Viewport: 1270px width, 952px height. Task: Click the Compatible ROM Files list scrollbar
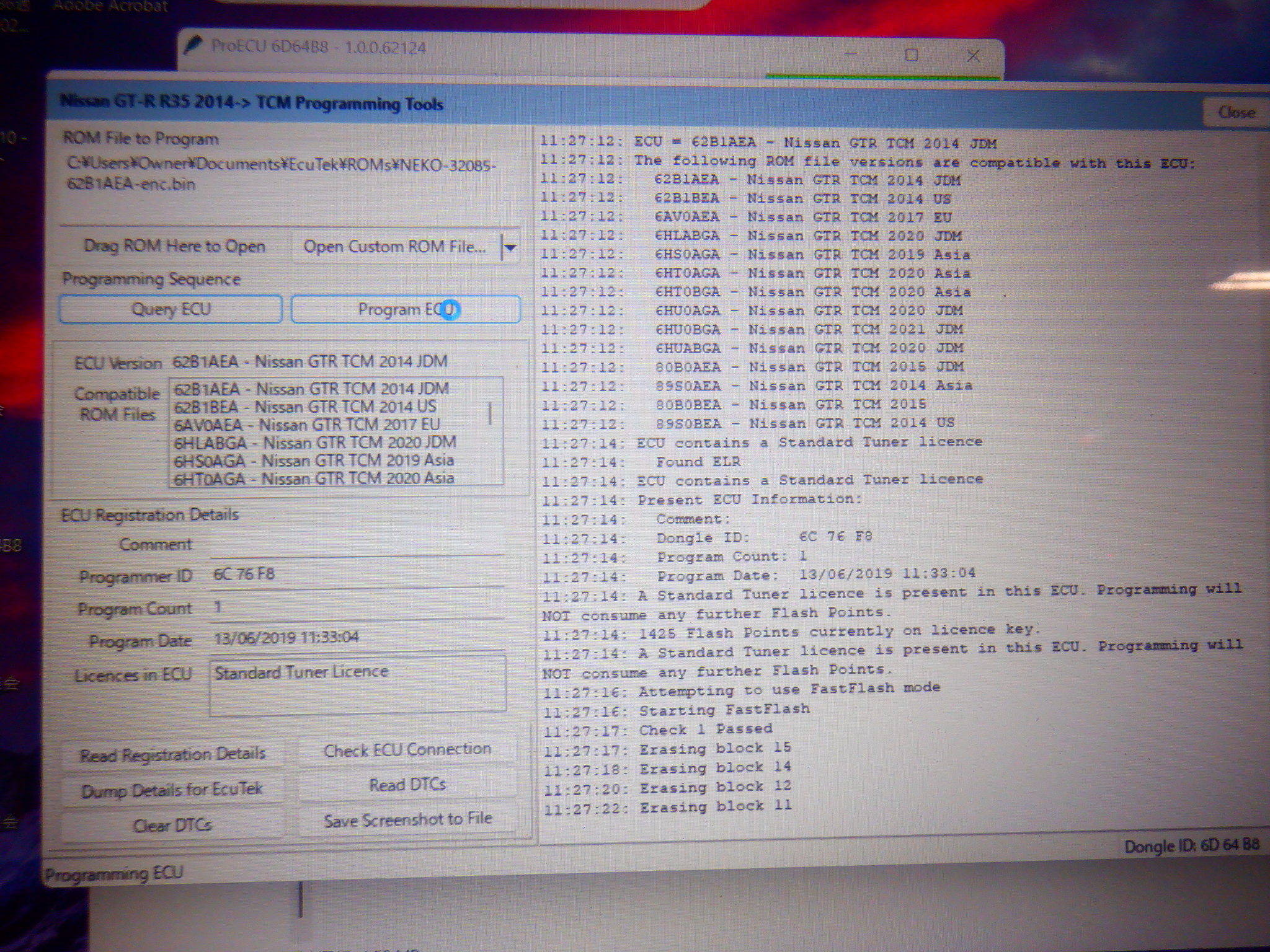[490, 414]
